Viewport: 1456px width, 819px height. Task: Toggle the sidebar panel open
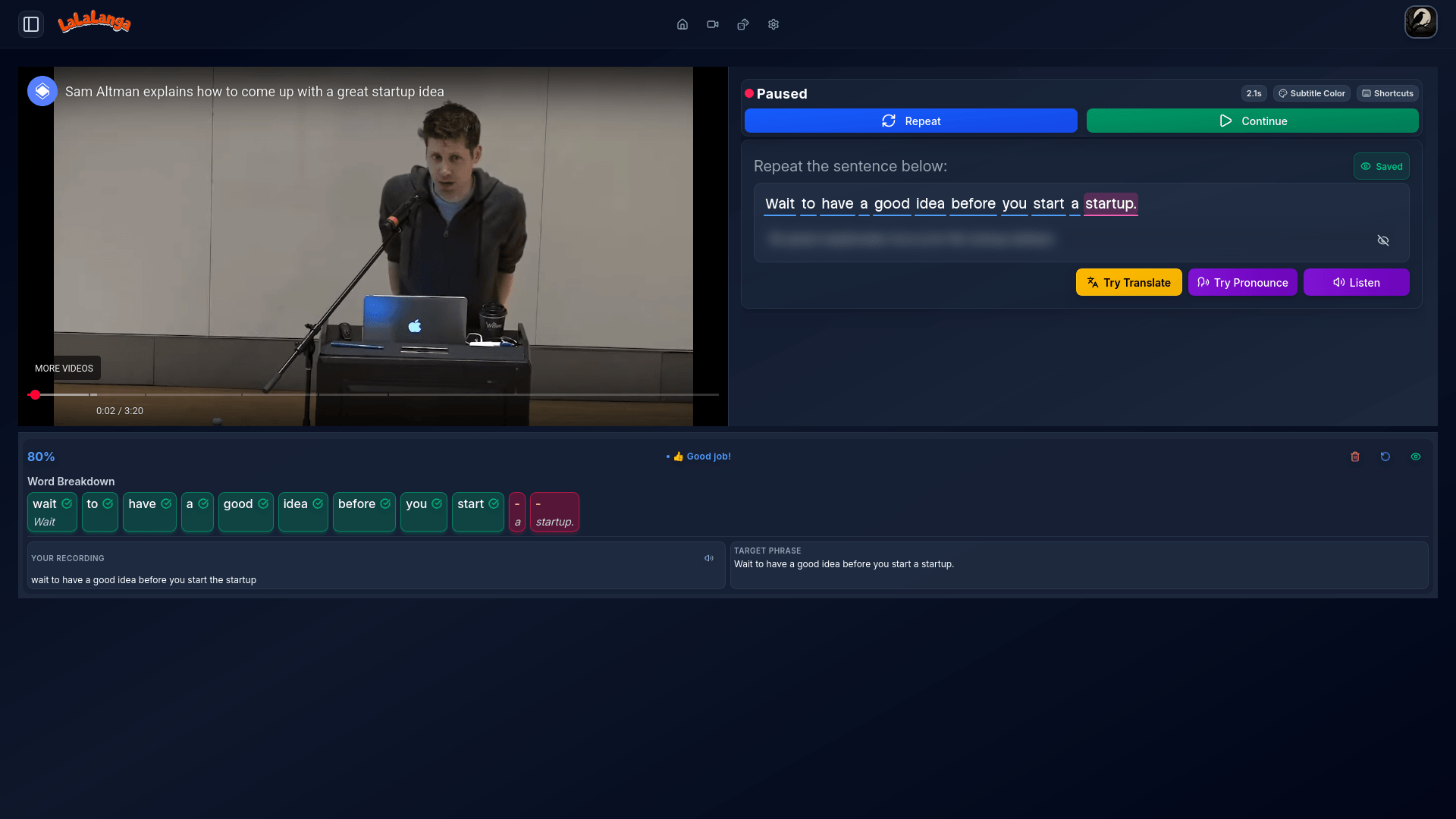coord(30,24)
